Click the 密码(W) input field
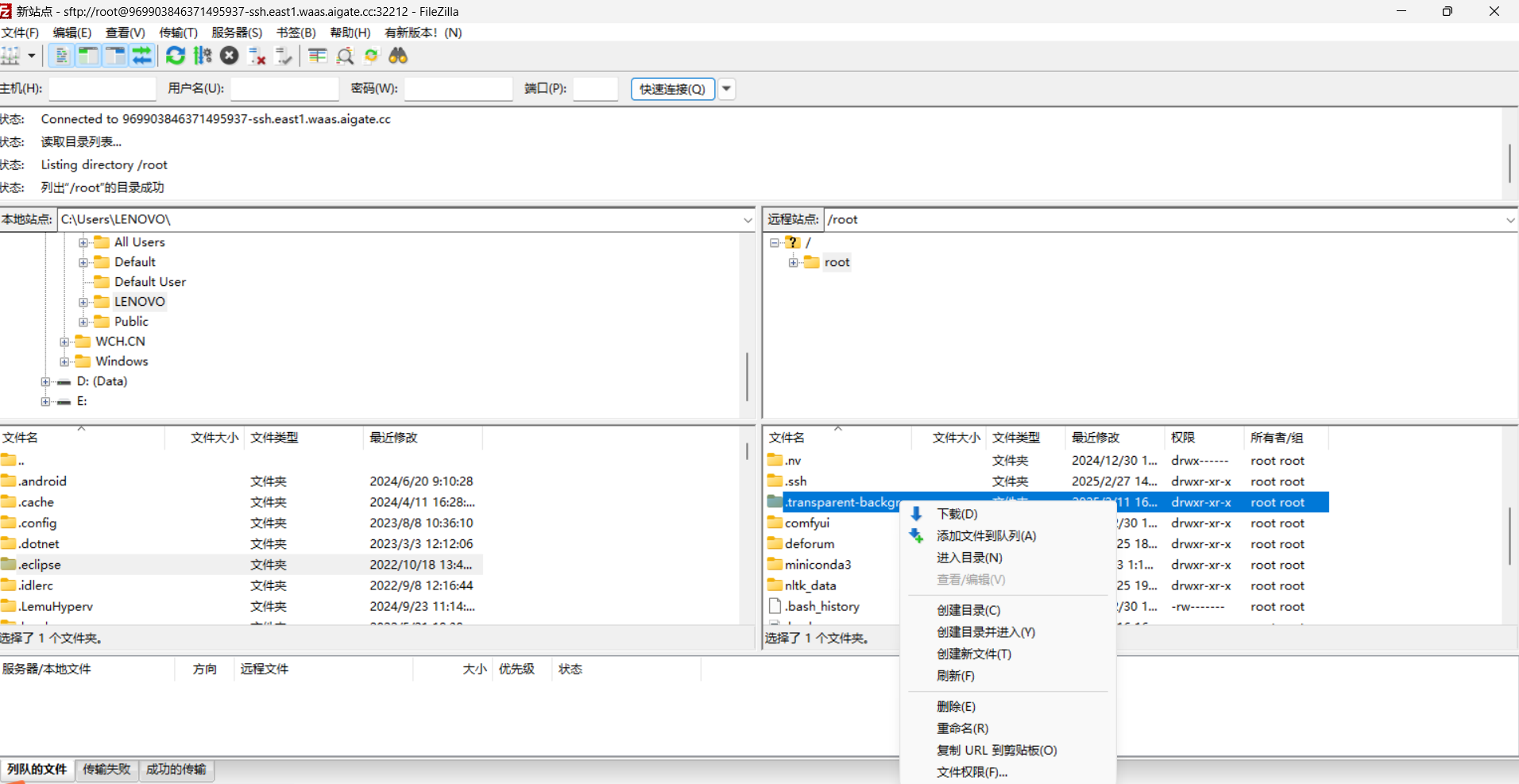 458,88
